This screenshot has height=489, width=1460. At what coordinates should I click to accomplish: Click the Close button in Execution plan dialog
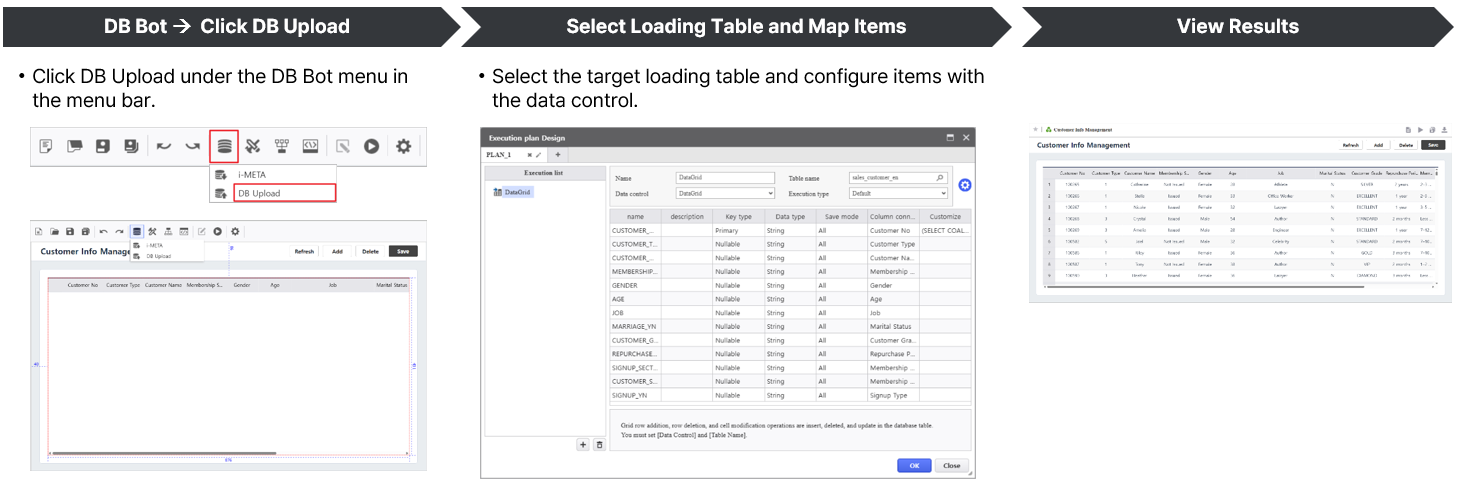tap(951, 465)
